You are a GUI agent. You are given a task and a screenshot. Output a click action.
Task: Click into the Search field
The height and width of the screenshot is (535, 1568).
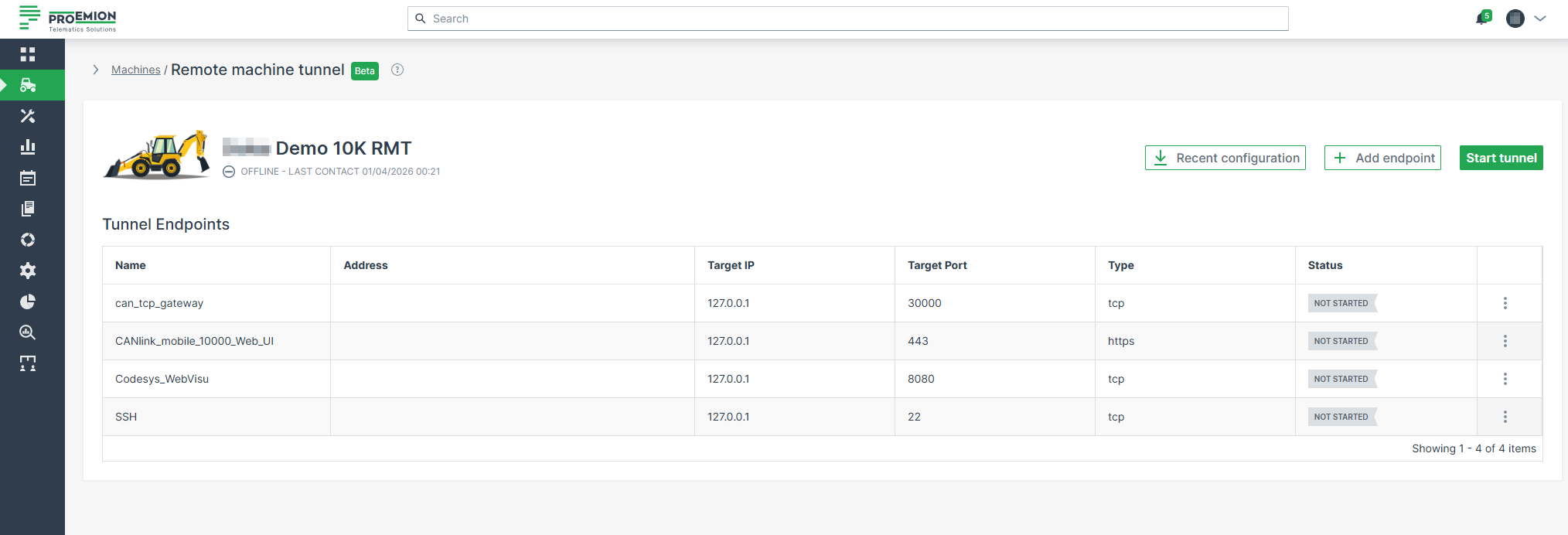coord(847,19)
